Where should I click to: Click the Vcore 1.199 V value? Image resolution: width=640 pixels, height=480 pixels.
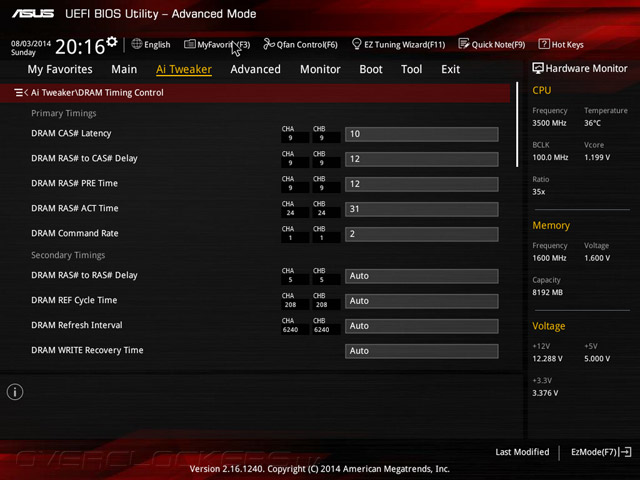coord(597,157)
